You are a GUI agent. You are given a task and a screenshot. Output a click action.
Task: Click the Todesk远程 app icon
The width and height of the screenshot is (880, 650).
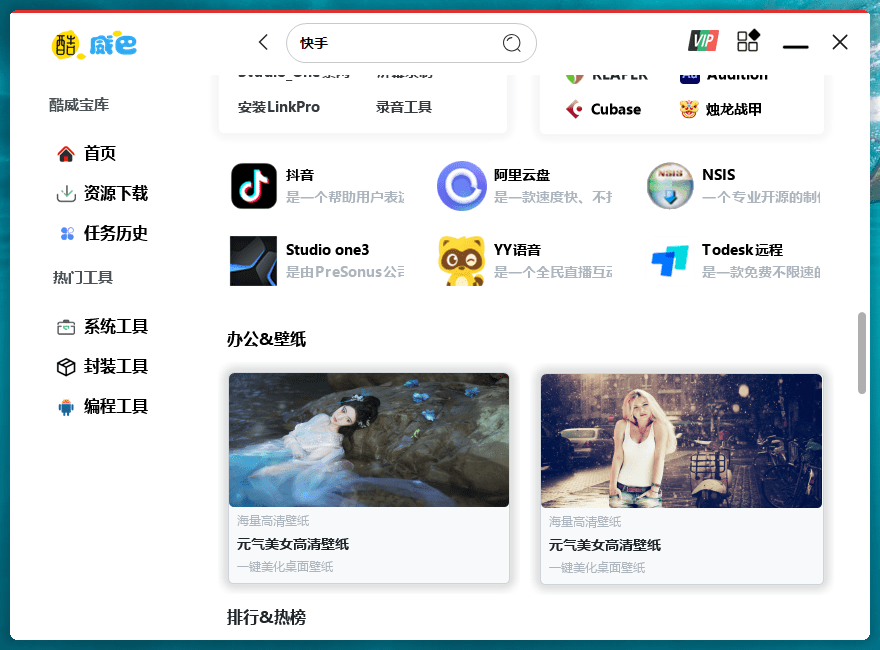670,261
